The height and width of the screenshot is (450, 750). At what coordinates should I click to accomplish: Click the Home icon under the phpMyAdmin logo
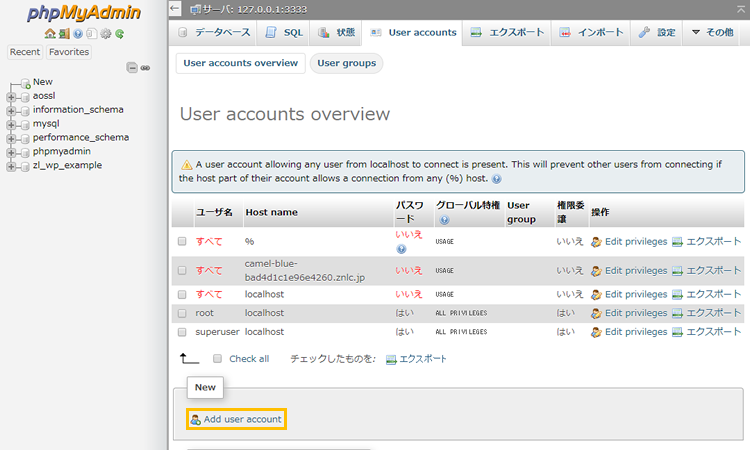pos(50,34)
